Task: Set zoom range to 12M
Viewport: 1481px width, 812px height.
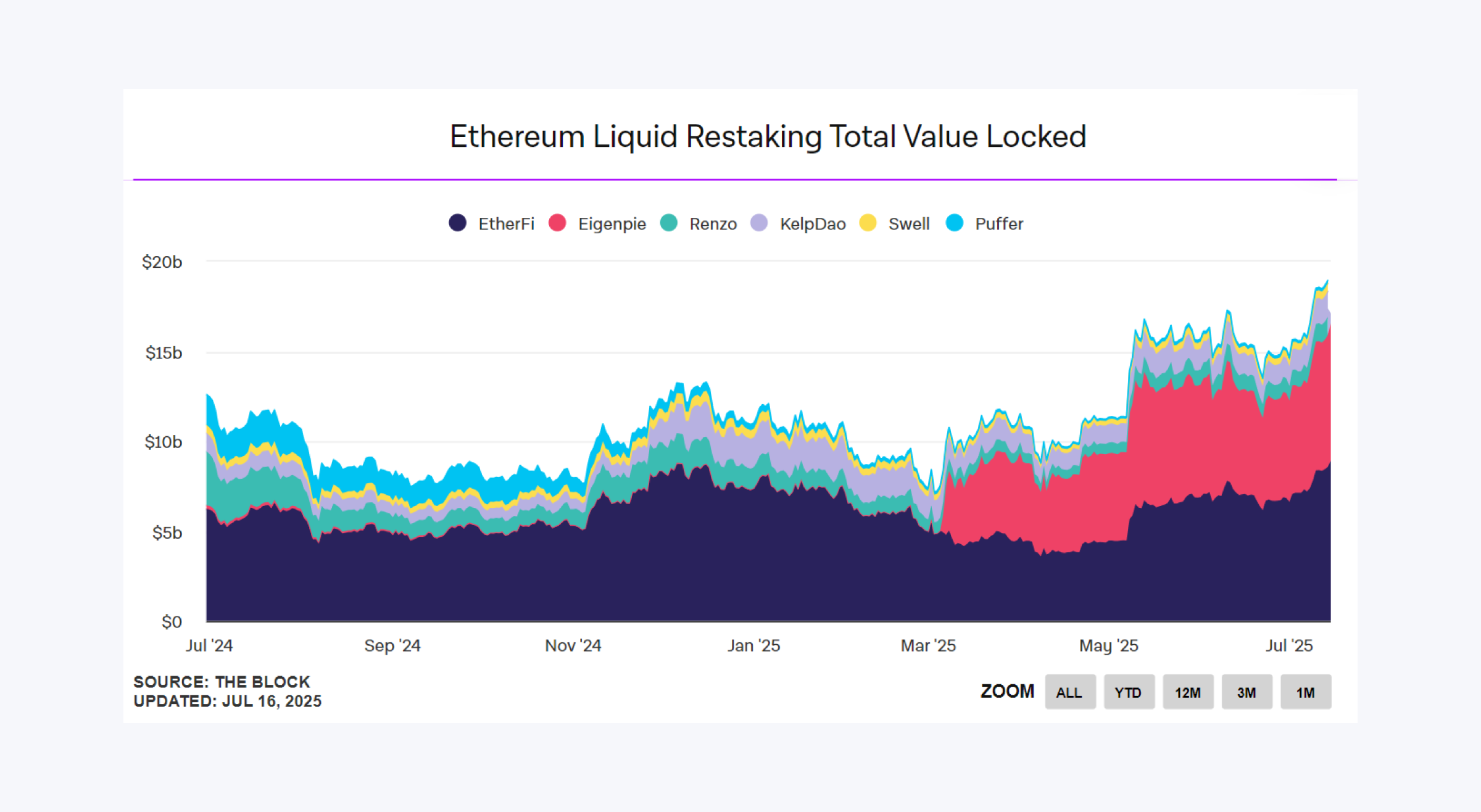Action: point(1188,692)
